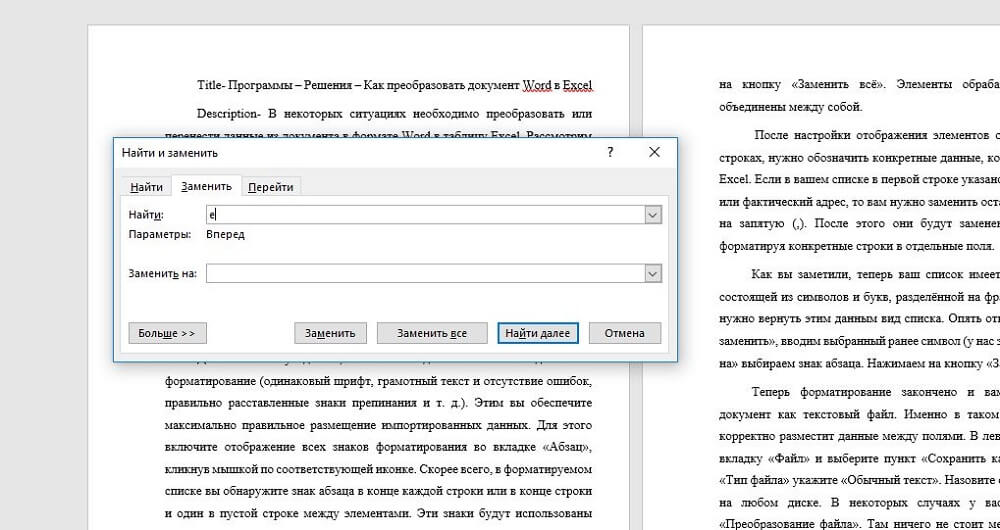Click into the Найти search field
The width and height of the screenshot is (1000, 530).
coord(425,214)
